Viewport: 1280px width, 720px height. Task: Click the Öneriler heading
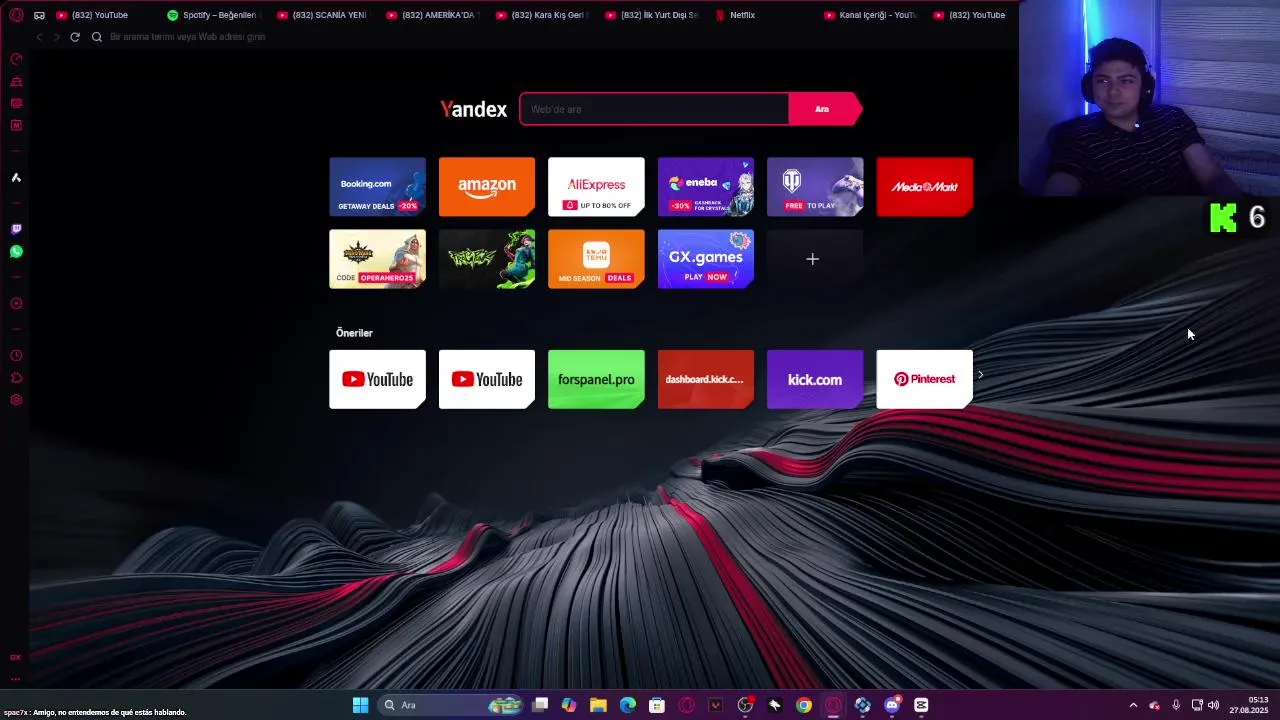coord(354,333)
